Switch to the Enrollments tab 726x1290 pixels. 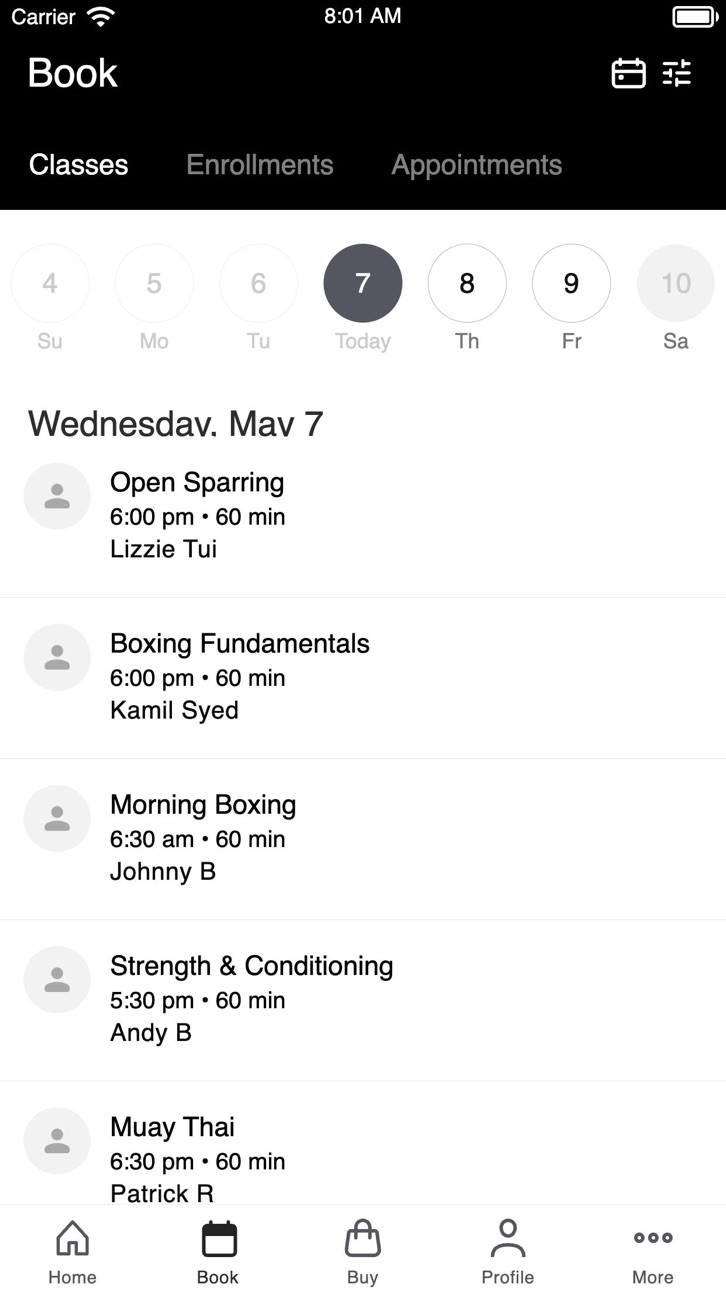260,165
